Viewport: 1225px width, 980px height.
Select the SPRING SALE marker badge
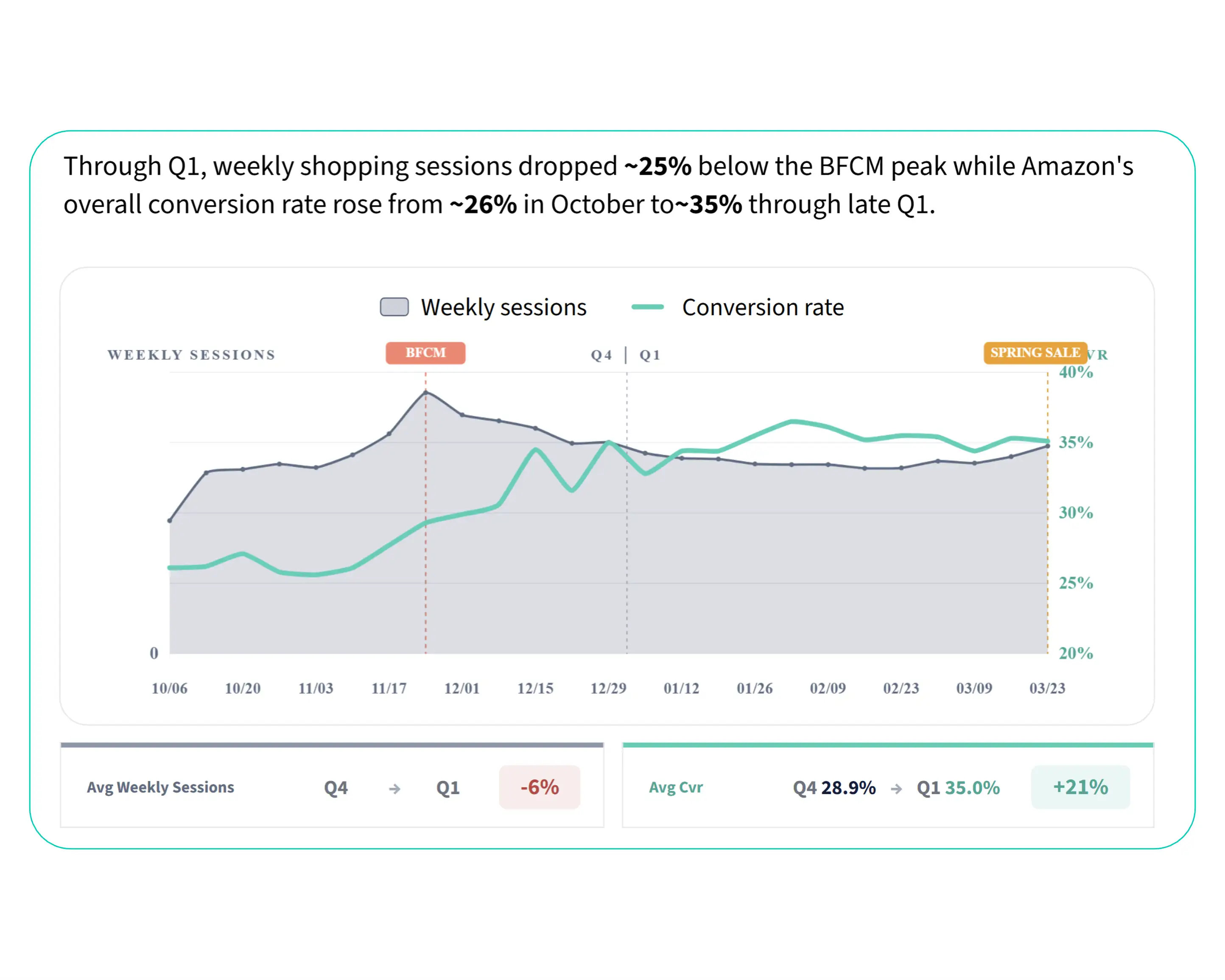[1035, 353]
